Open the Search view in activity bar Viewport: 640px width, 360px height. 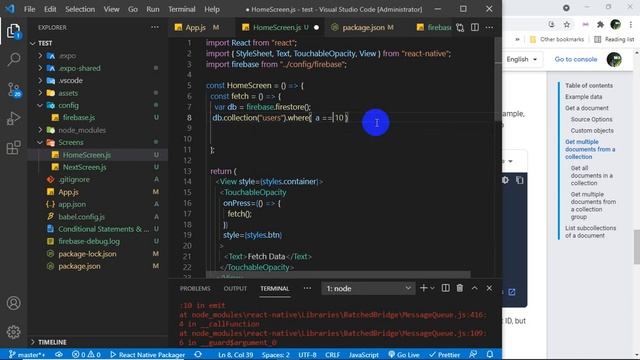[14, 59]
